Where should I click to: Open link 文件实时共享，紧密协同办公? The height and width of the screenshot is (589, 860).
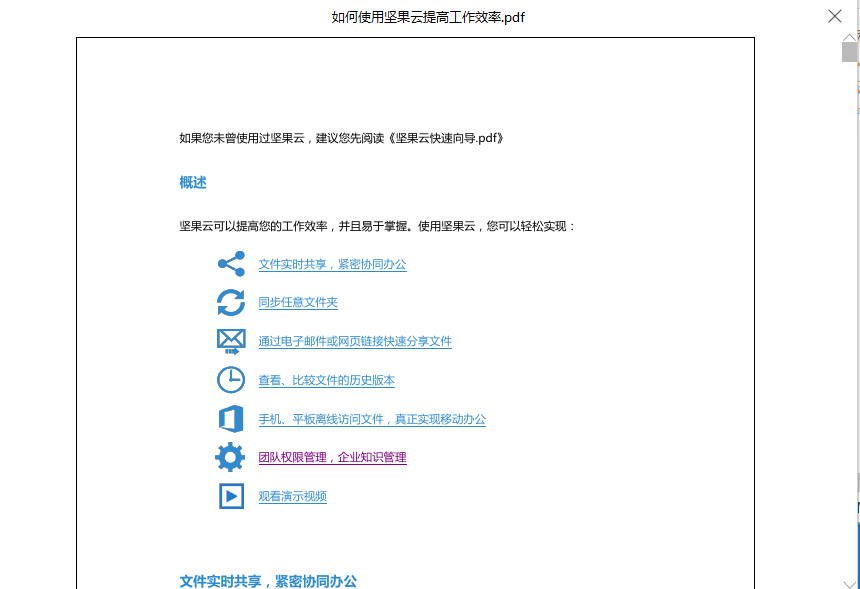tap(332, 264)
